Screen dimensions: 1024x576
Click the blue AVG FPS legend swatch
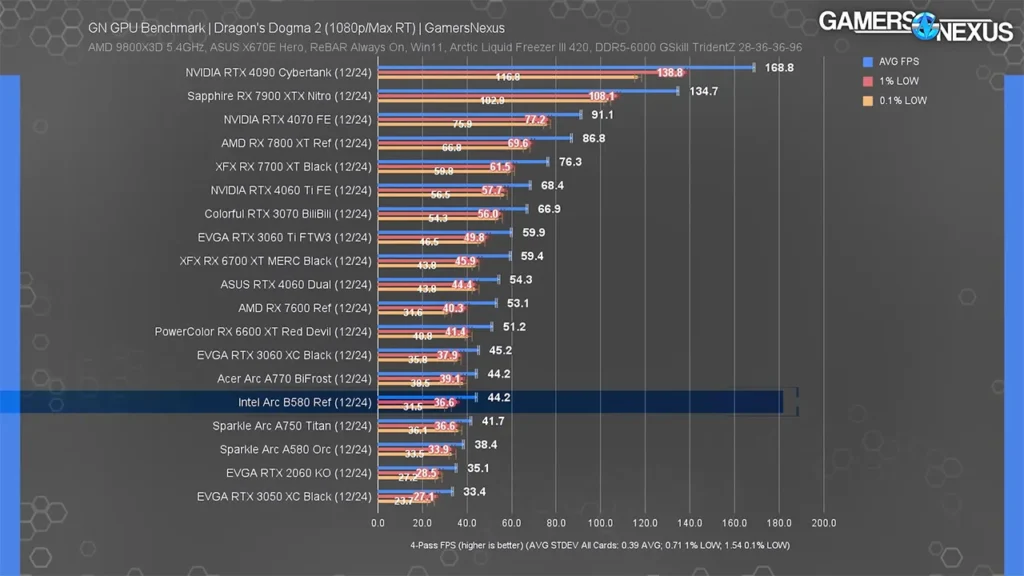[868, 61]
